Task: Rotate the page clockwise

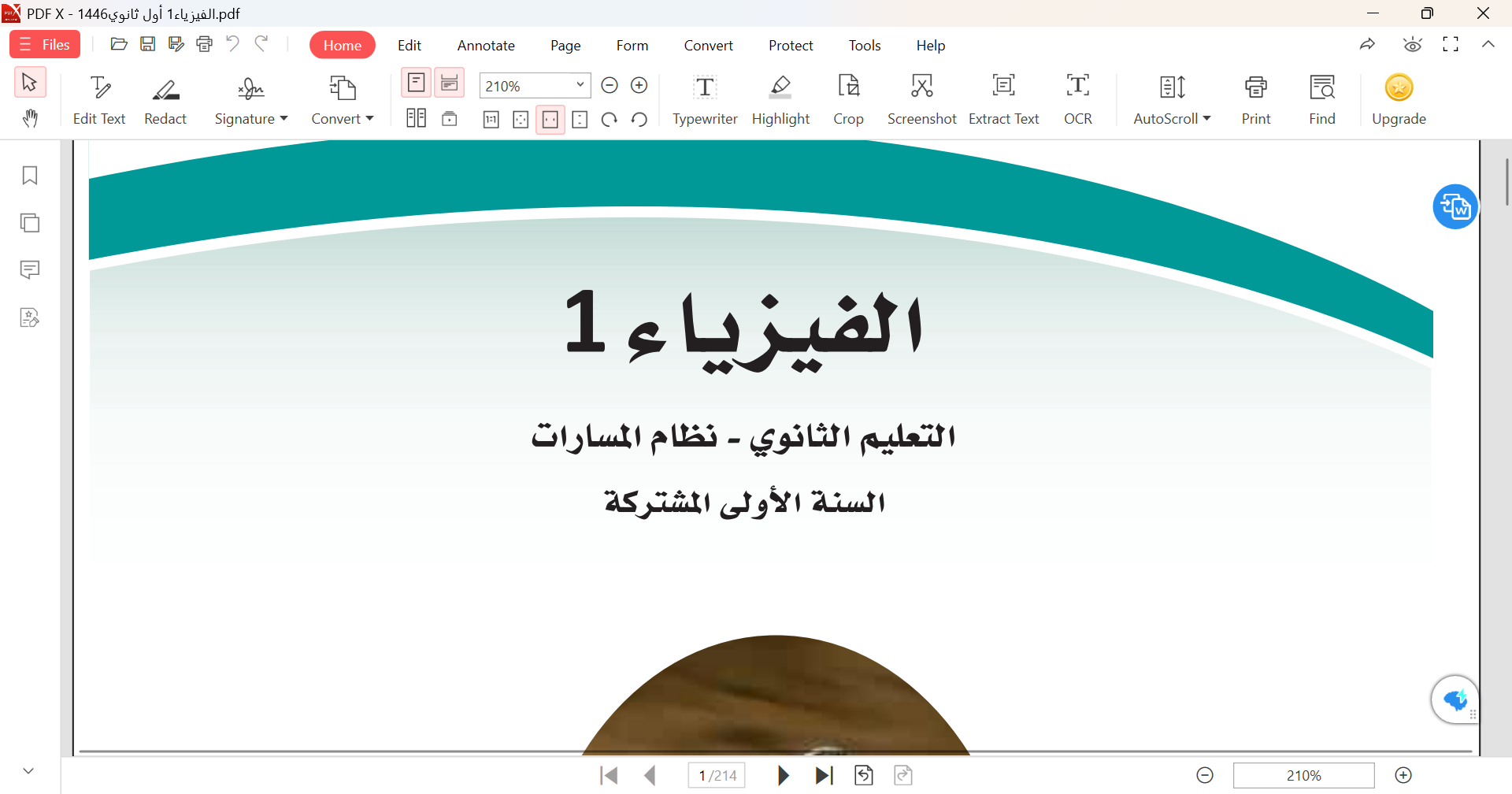Action: pos(609,119)
